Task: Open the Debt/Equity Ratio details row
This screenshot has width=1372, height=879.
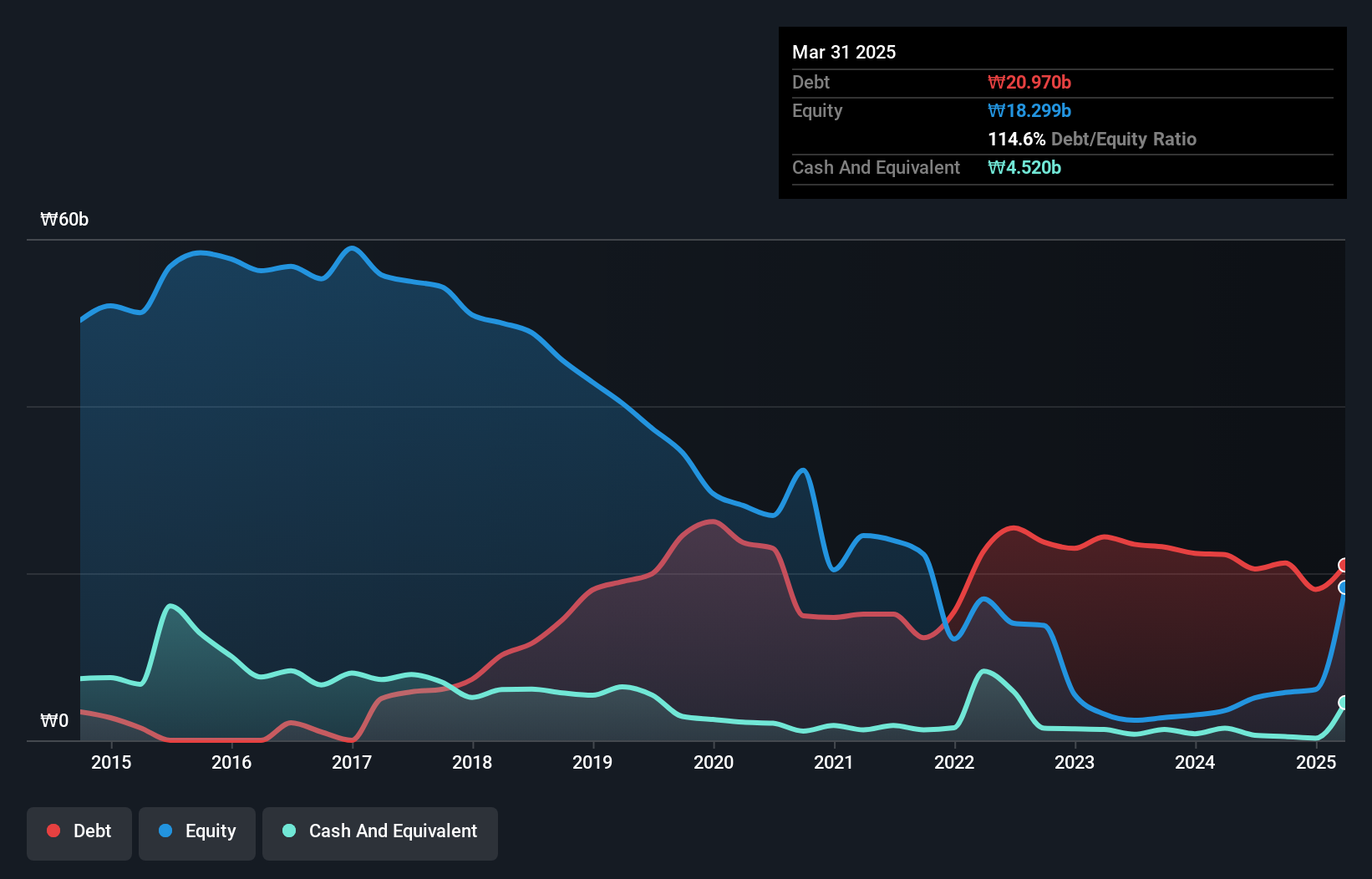Action: (1092, 139)
